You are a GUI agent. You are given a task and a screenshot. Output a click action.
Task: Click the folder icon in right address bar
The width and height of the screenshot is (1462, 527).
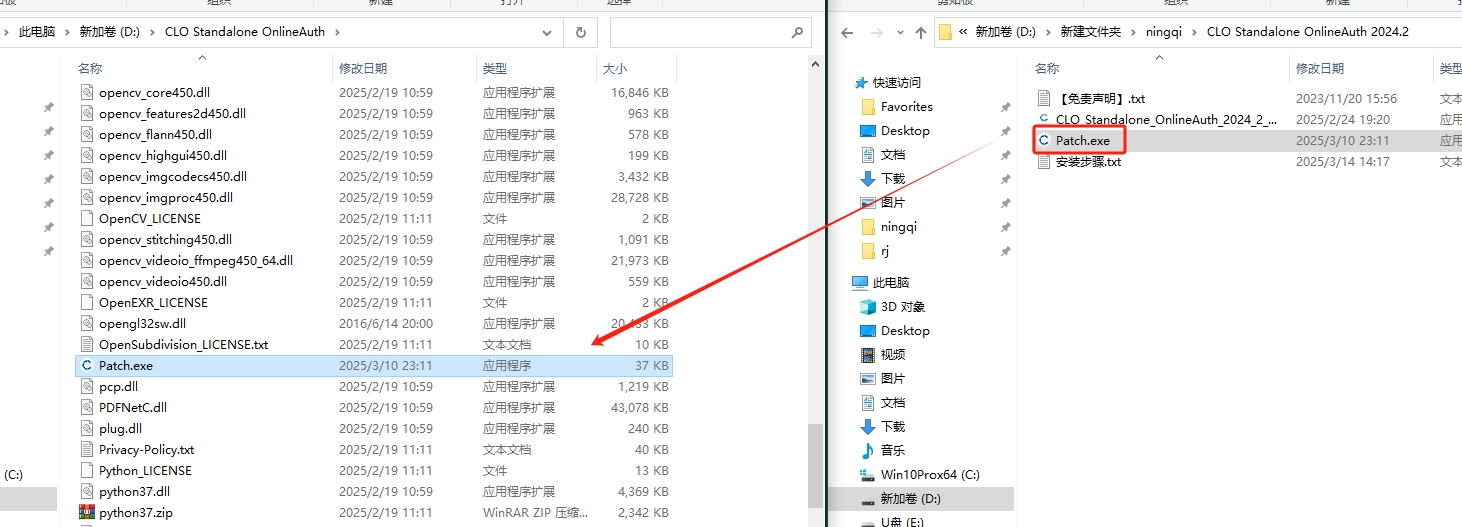(x=946, y=32)
